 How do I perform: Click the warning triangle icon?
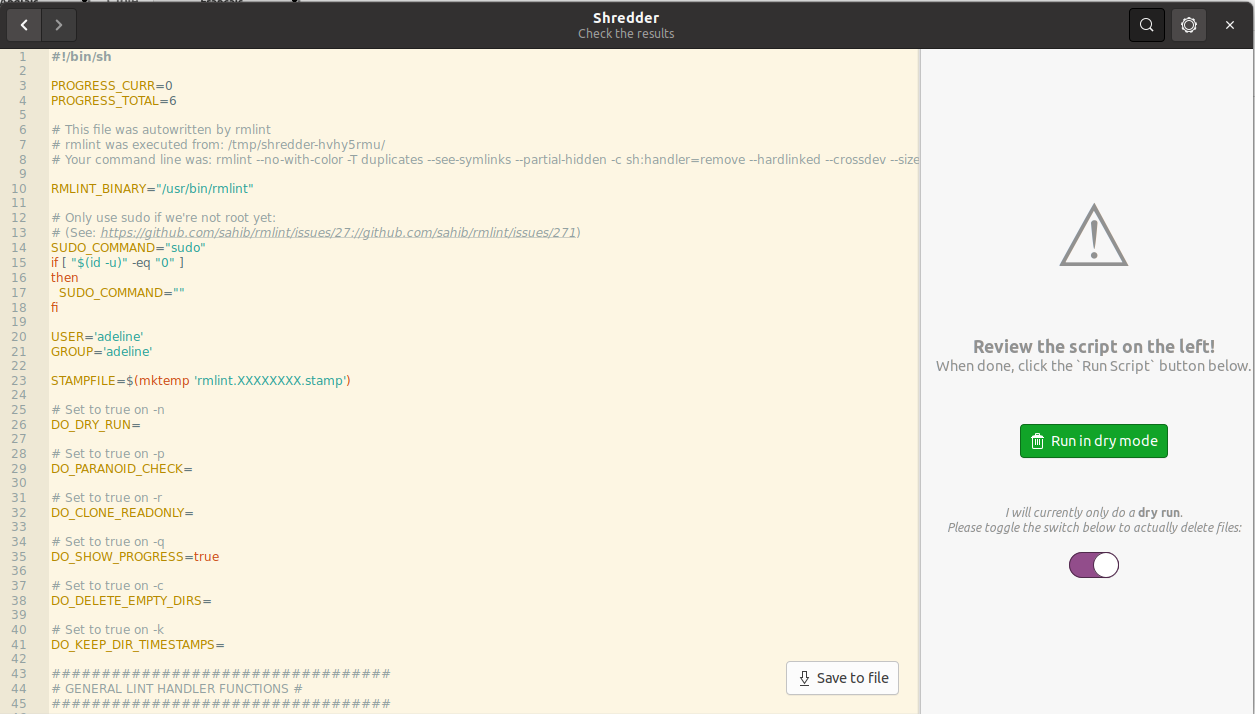(x=1093, y=236)
